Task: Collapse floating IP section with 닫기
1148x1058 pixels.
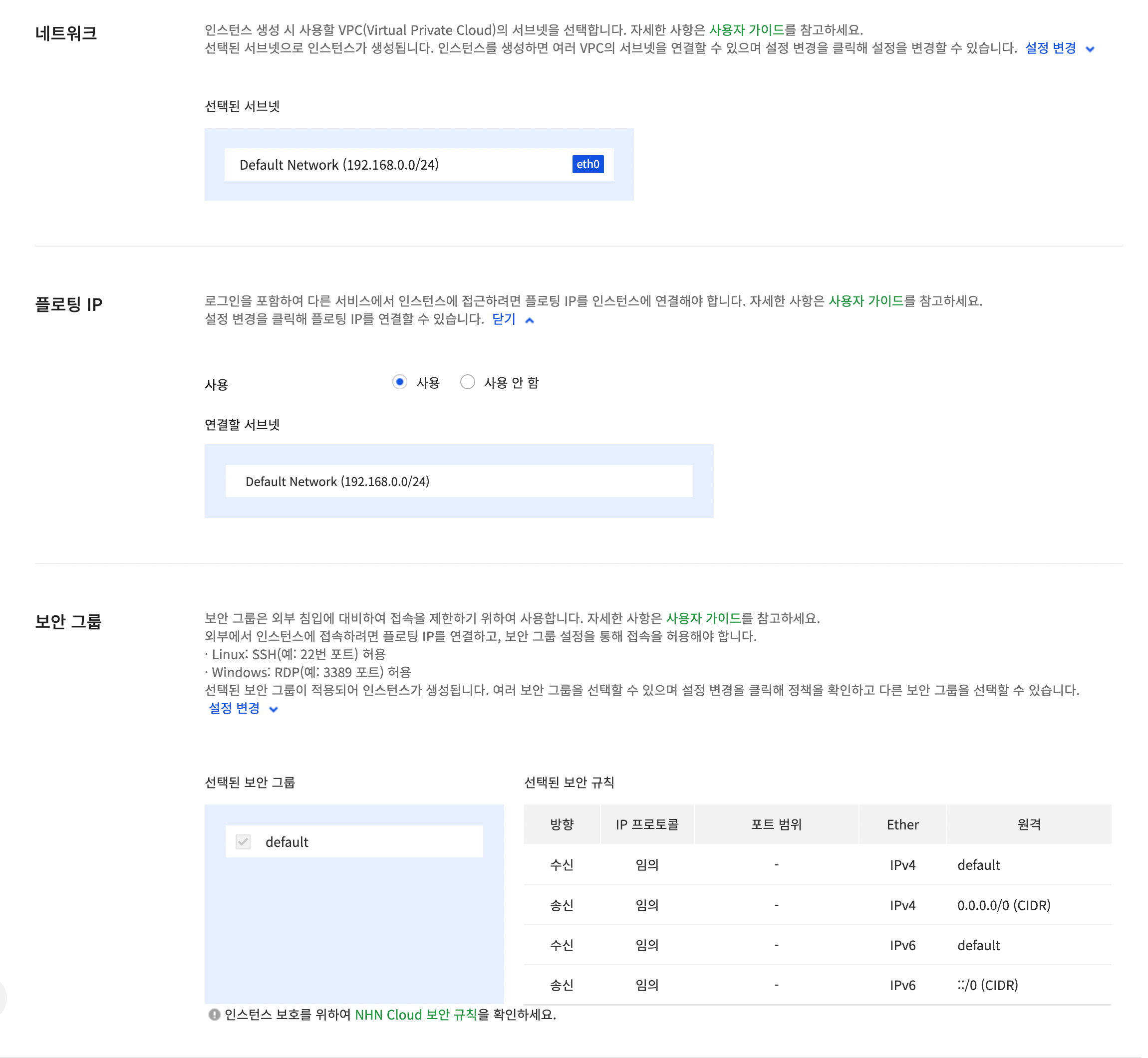Action: (504, 319)
